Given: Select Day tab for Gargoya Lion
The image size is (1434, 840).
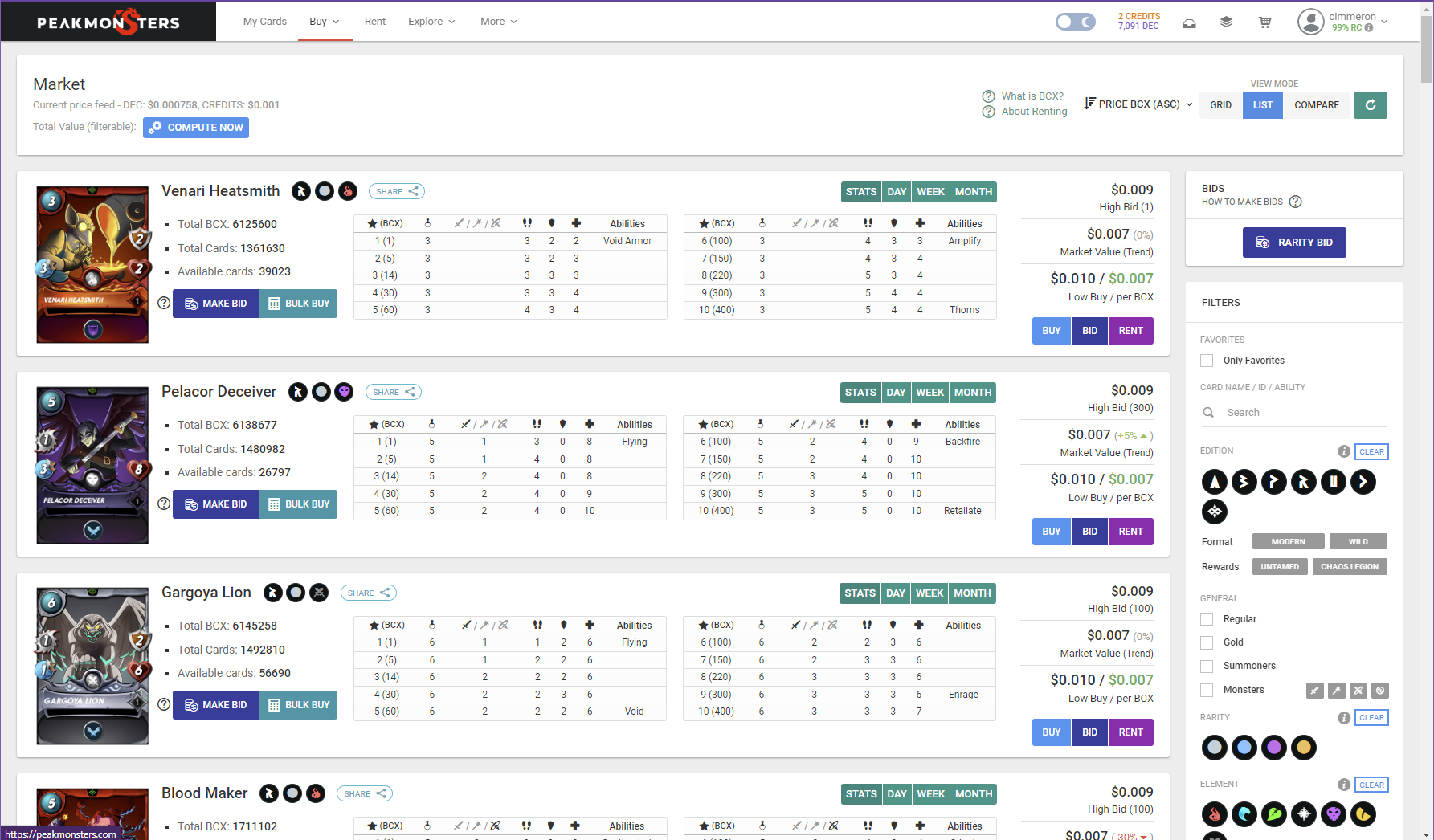Looking at the screenshot, I should (x=896, y=593).
